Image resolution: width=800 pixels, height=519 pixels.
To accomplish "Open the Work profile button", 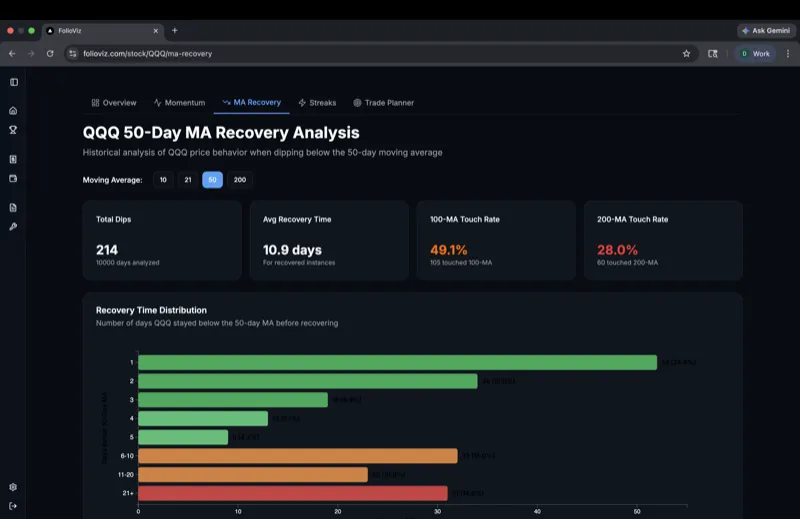I will point(755,54).
